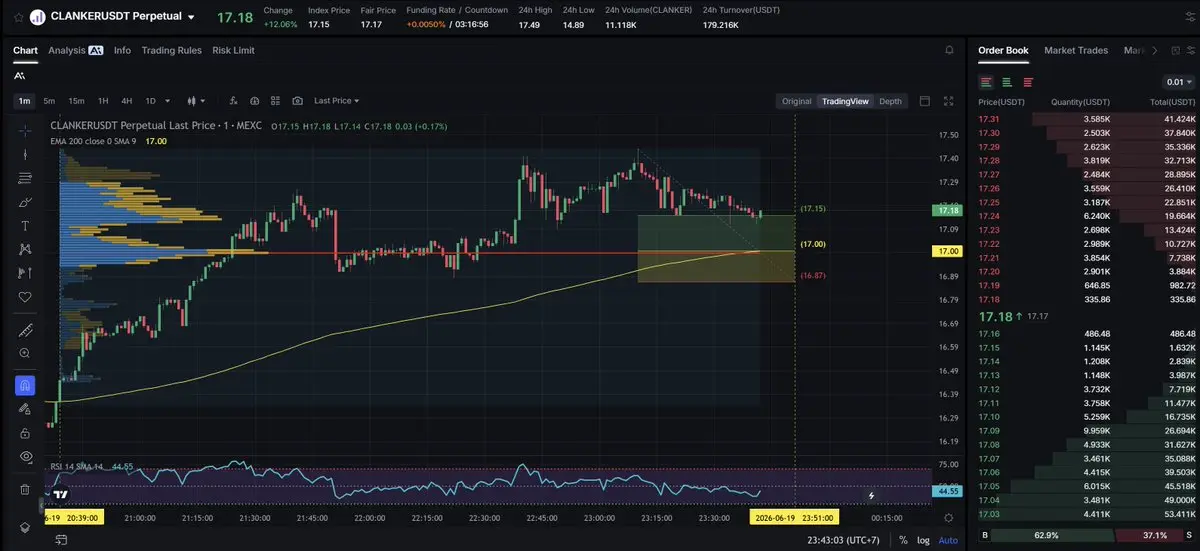1200x551 pixels.
Task: Open the Last Price dropdown
Action: (x=336, y=101)
